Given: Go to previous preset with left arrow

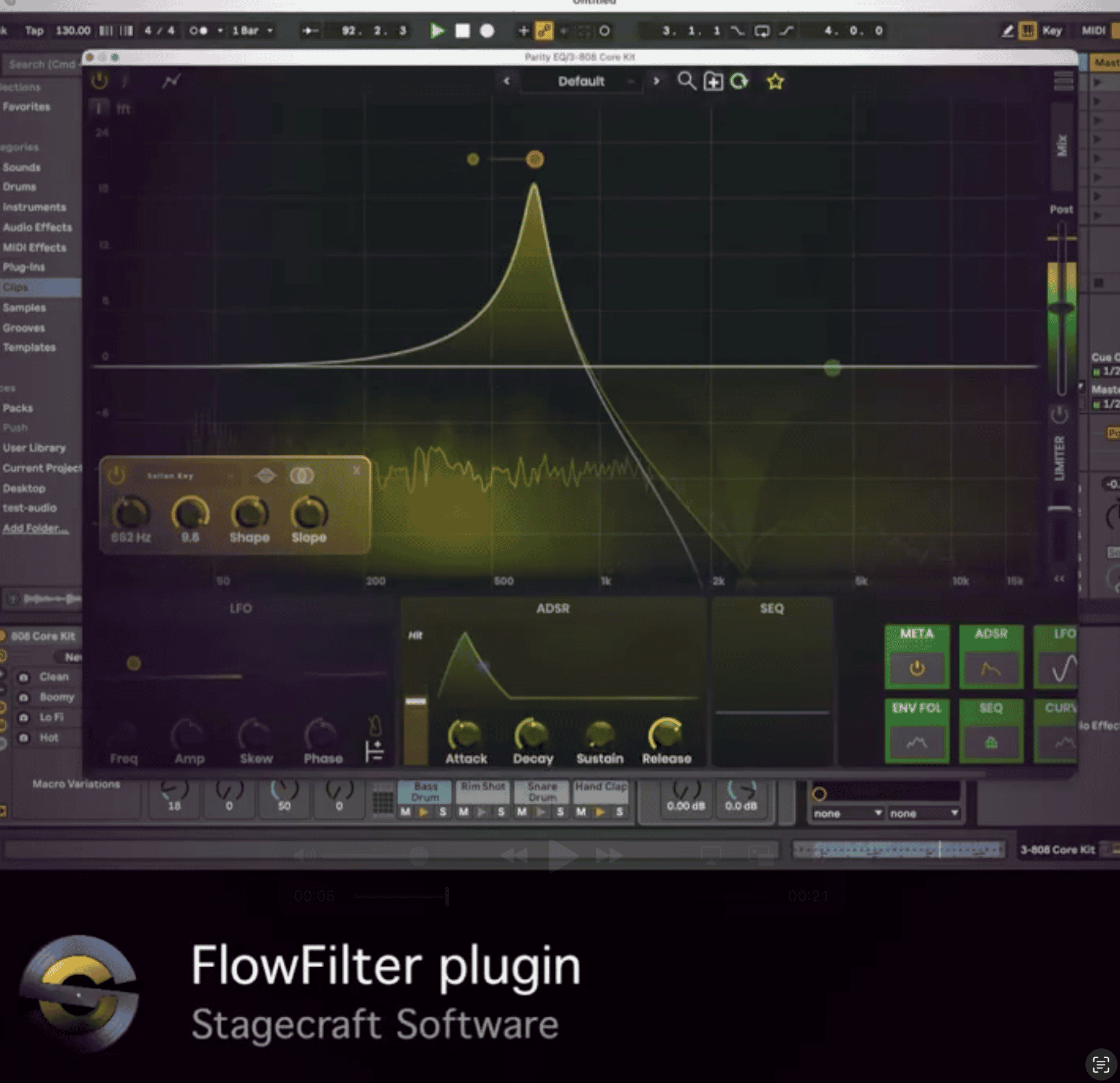Looking at the screenshot, I should [x=507, y=81].
